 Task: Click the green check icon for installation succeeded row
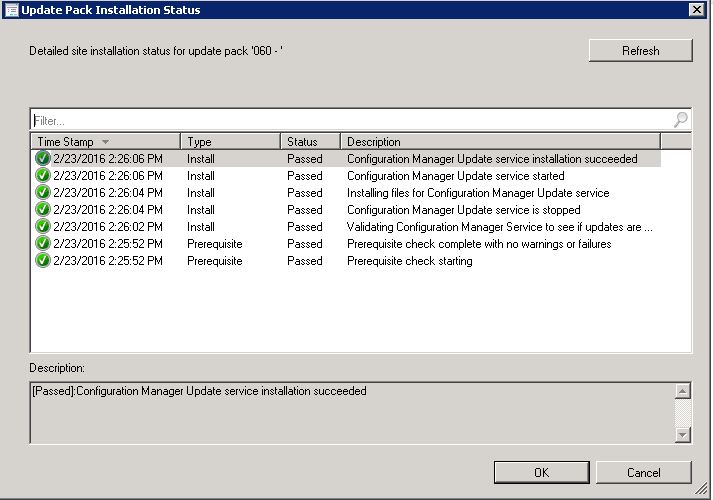pyautogui.click(x=42, y=159)
